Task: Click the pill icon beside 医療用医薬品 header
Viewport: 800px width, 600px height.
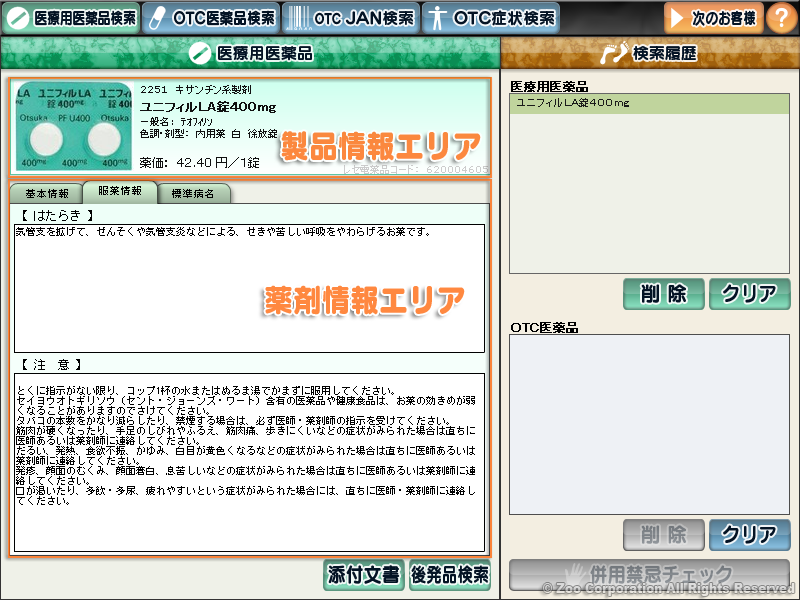Action: [x=199, y=53]
